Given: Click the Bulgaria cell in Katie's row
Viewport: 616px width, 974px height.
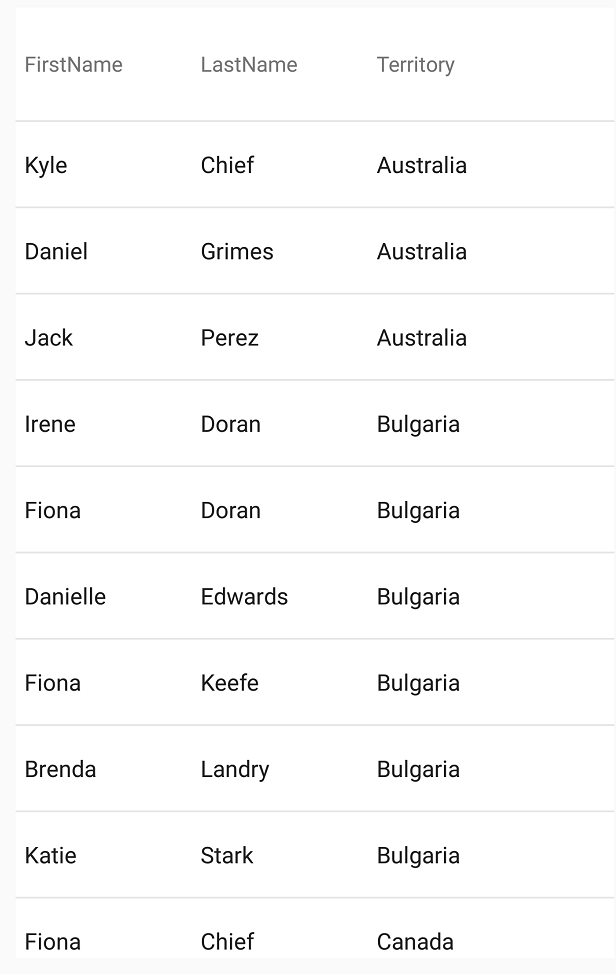Looking at the screenshot, I should [417, 855].
